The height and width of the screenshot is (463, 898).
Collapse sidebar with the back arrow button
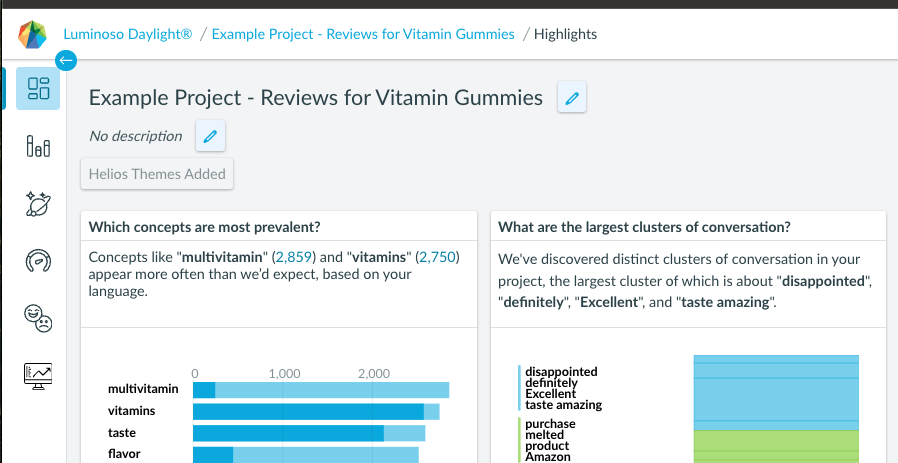point(66,60)
